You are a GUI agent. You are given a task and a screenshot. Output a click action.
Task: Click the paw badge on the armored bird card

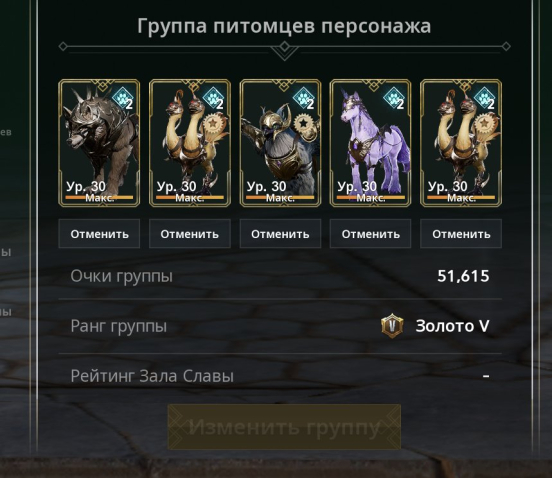303,97
